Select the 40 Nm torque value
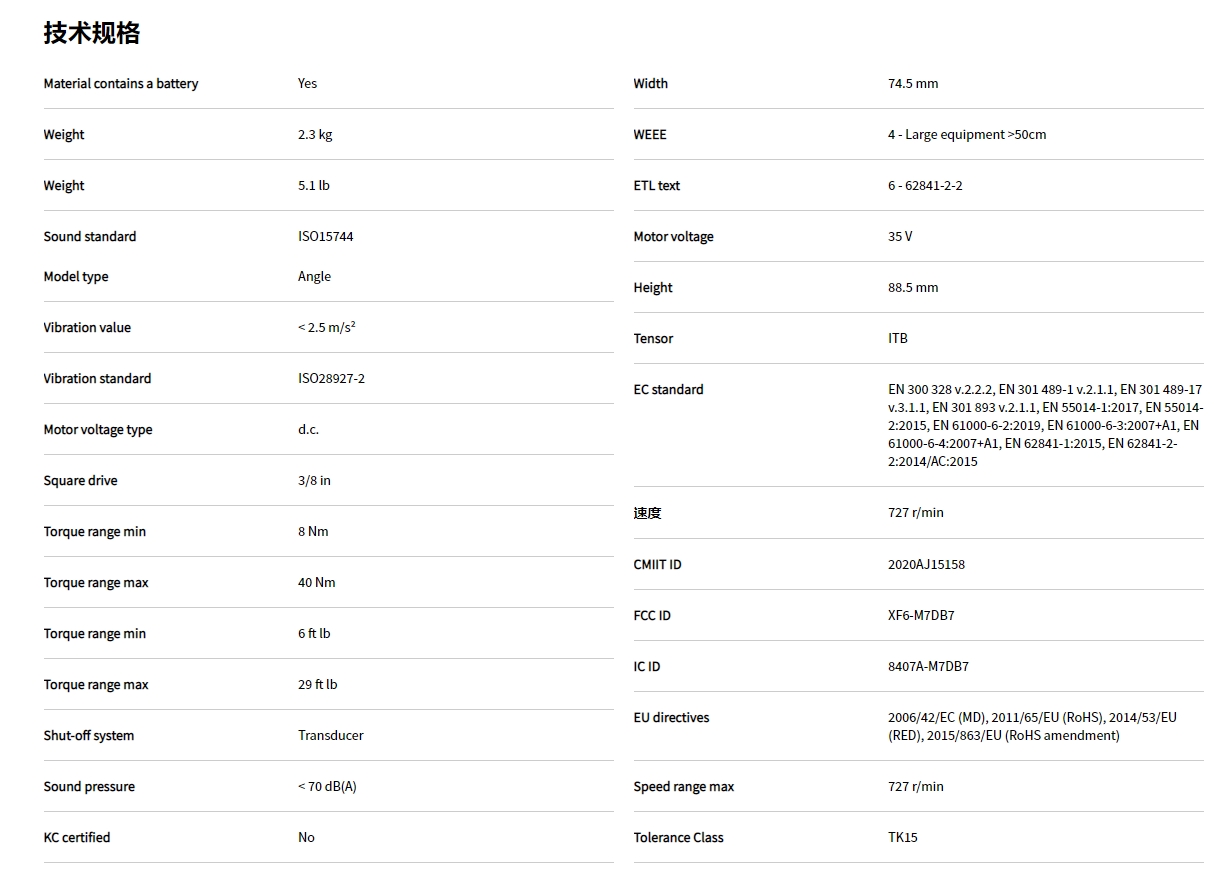This screenshot has width=1229, height=870. 317,583
